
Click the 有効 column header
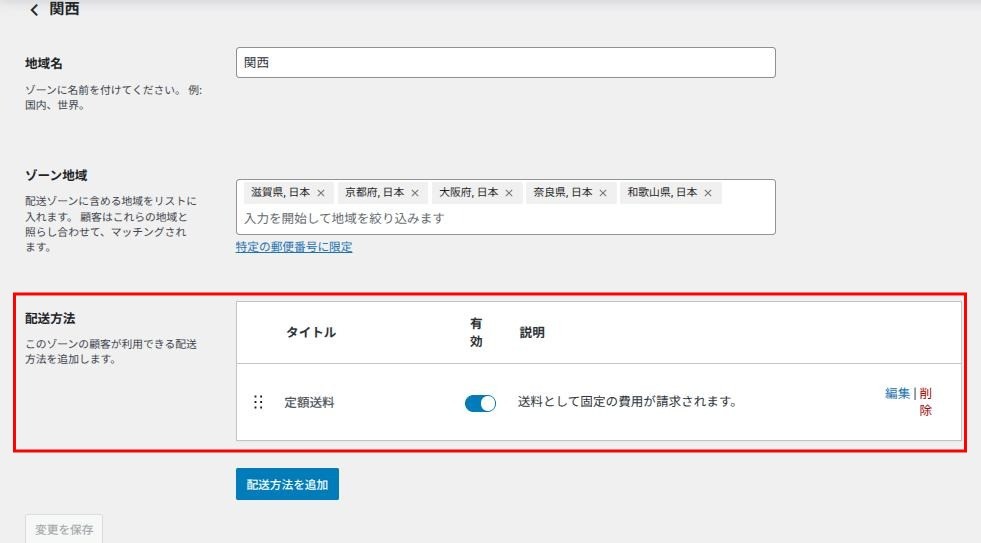[476, 333]
